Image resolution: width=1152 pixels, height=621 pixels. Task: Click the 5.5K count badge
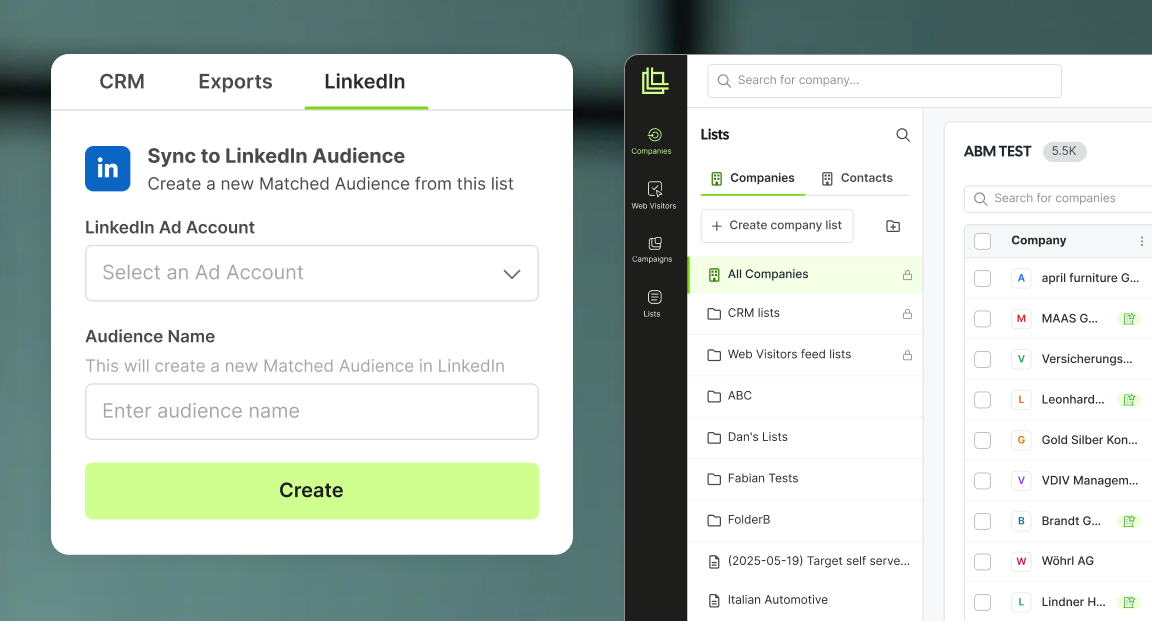[x=1064, y=151]
